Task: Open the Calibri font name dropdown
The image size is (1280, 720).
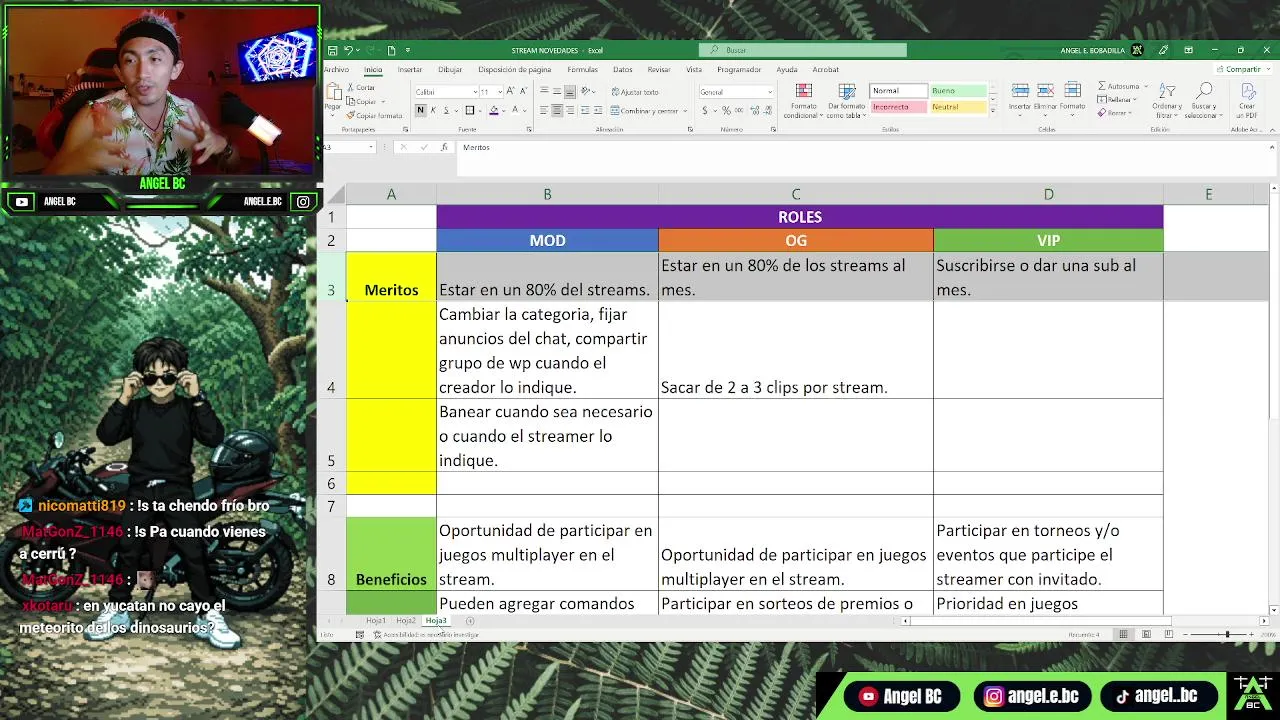Action: point(475,92)
